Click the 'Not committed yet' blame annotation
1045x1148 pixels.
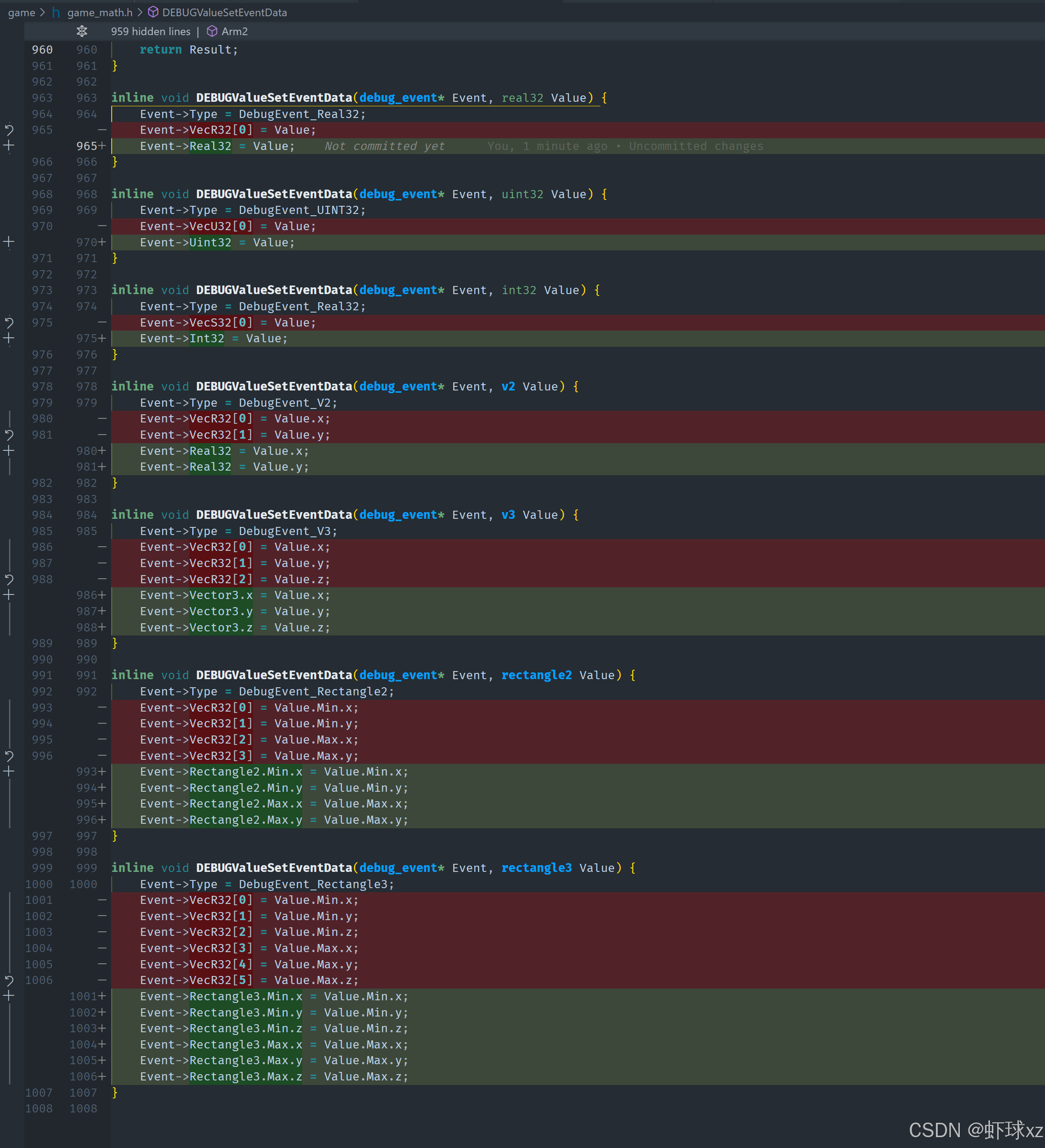384,146
